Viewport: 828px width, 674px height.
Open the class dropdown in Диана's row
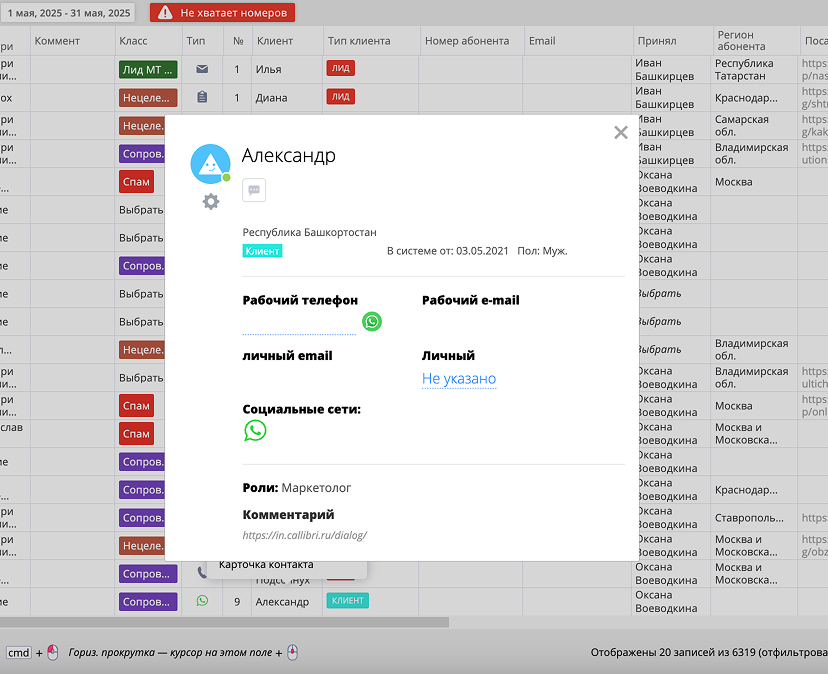point(147,98)
